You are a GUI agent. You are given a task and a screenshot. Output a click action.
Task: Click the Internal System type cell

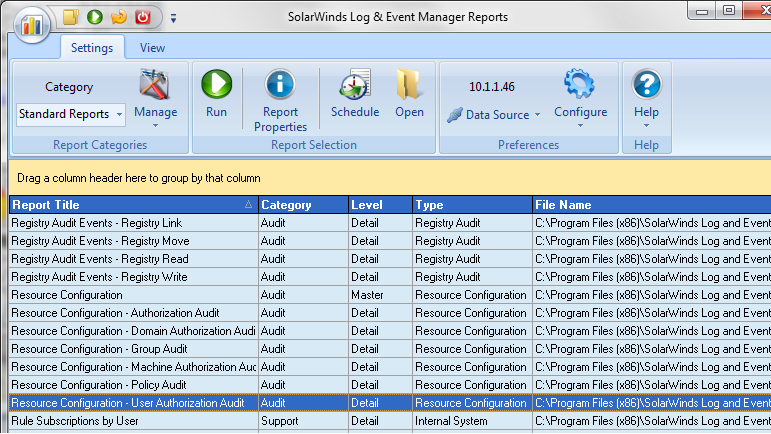point(472,421)
